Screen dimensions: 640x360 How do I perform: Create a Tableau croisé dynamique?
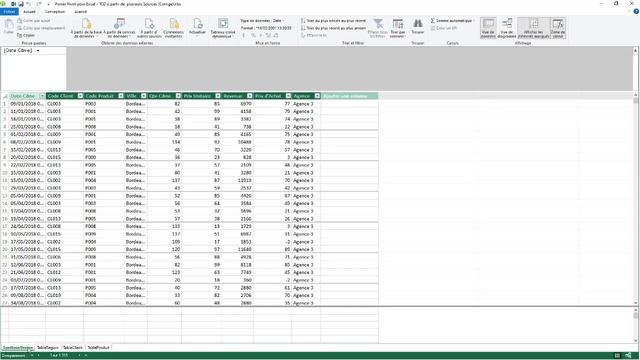pyautogui.click(x=223, y=28)
